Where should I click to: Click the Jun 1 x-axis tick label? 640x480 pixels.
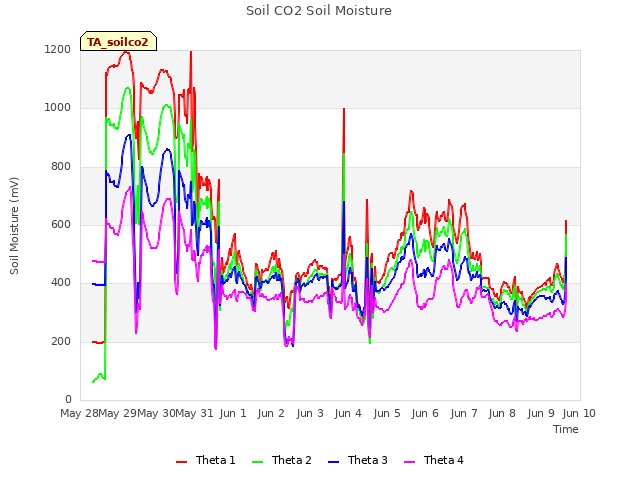[x=233, y=413]
